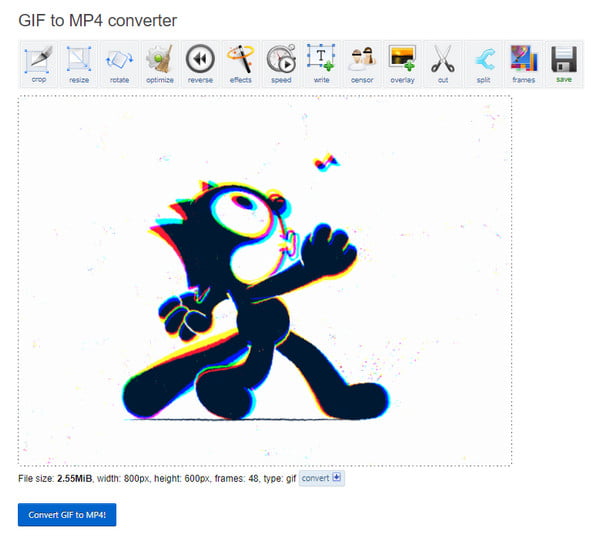The width and height of the screenshot is (600, 538).
Task: Click the Felix cat GIF preview
Action: pos(265,281)
